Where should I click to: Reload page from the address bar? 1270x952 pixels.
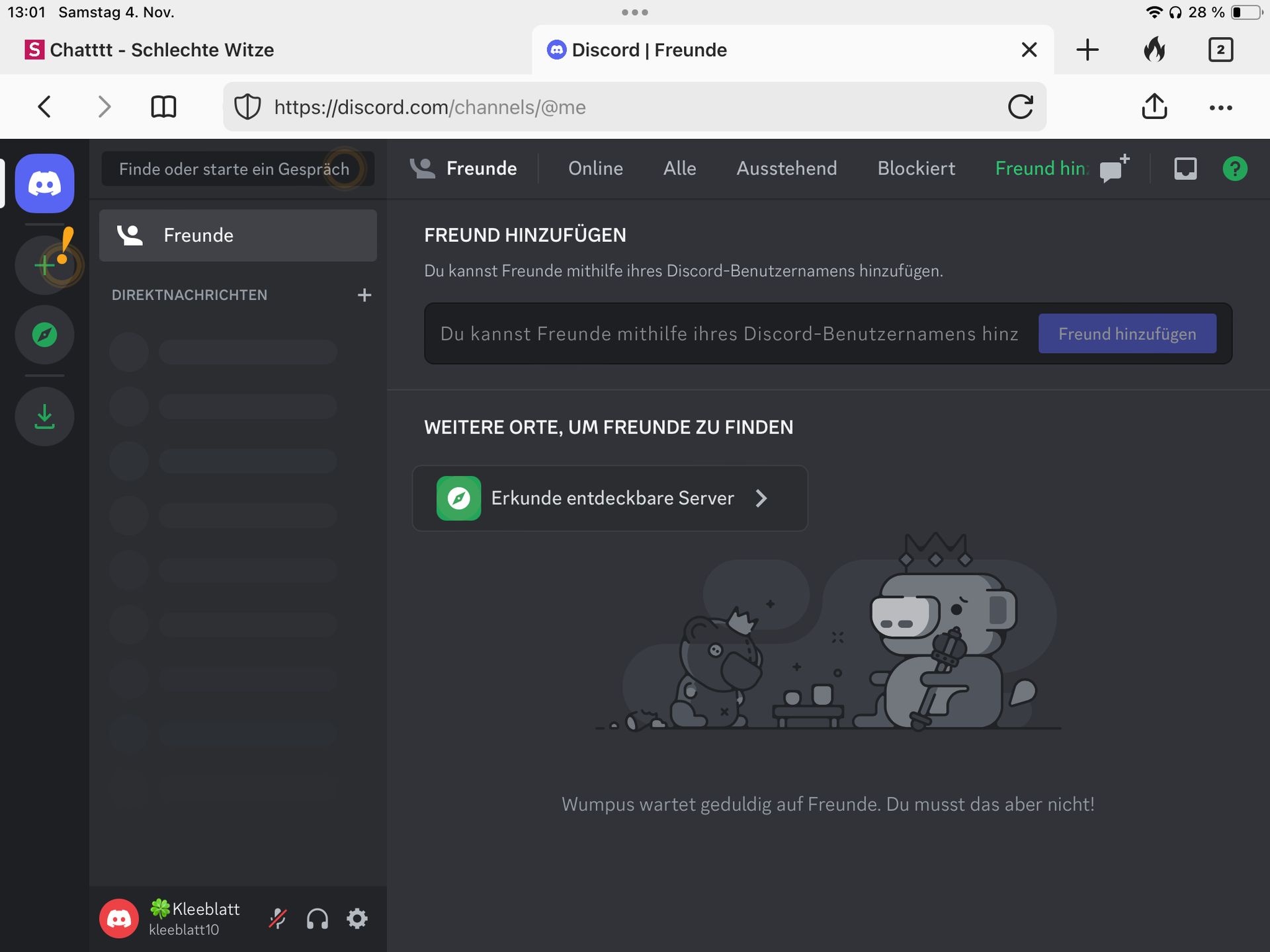click(x=1020, y=107)
